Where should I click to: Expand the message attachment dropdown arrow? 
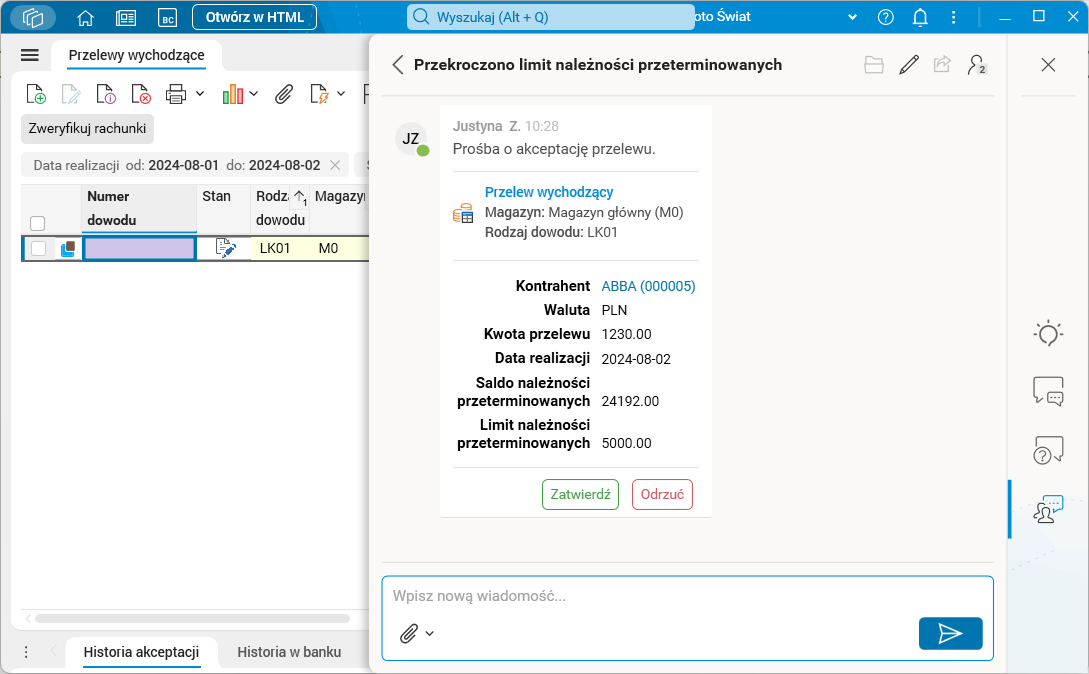click(429, 633)
